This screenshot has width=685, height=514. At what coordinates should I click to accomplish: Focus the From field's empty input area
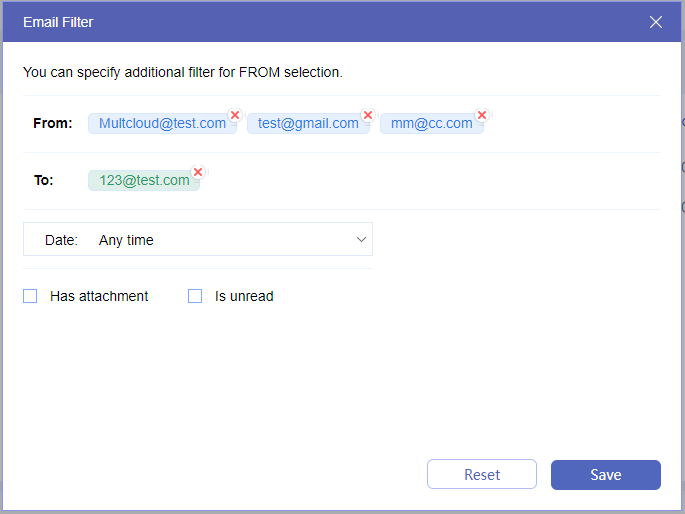point(570,123)
